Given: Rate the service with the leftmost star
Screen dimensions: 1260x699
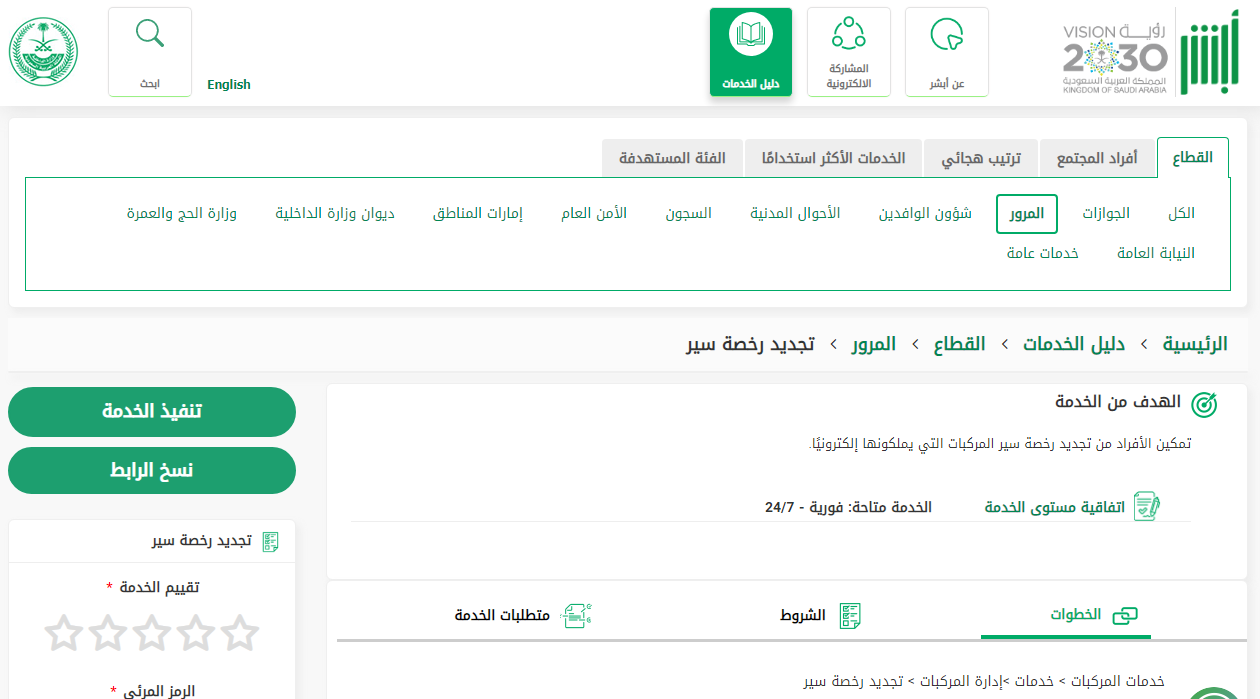Looking at the screenshot, I should pyautogui.click(x=63, y=633).
